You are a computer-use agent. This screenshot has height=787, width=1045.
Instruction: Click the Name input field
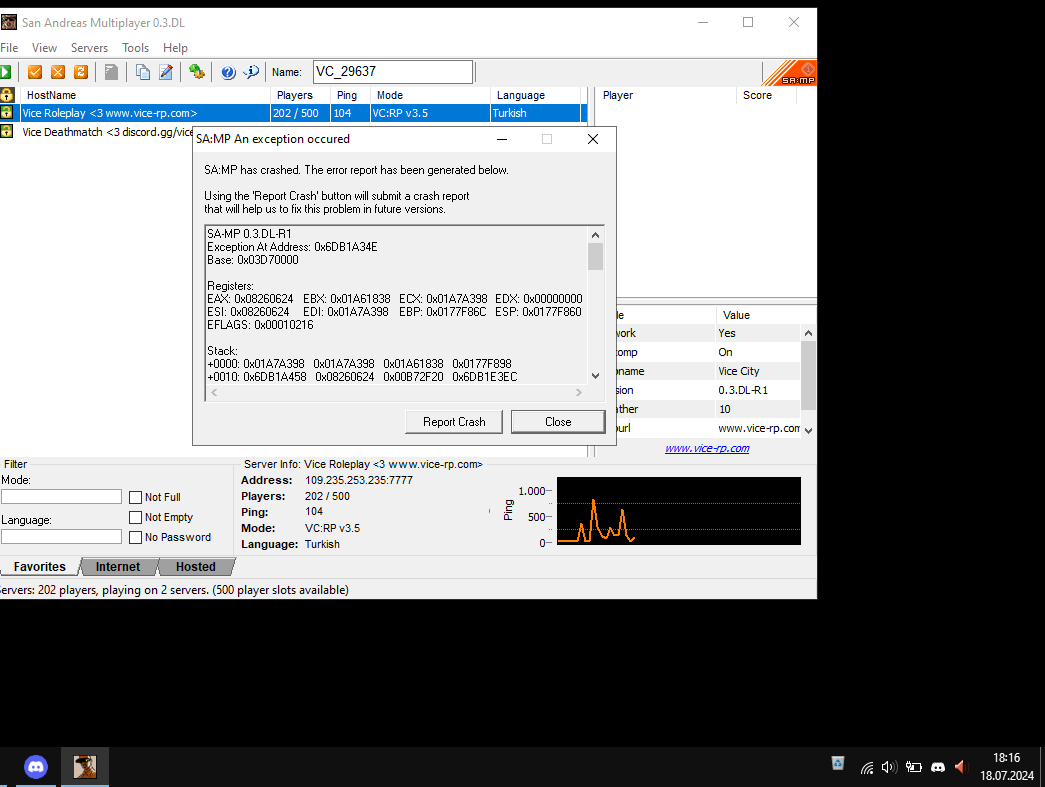coord(393,72)
